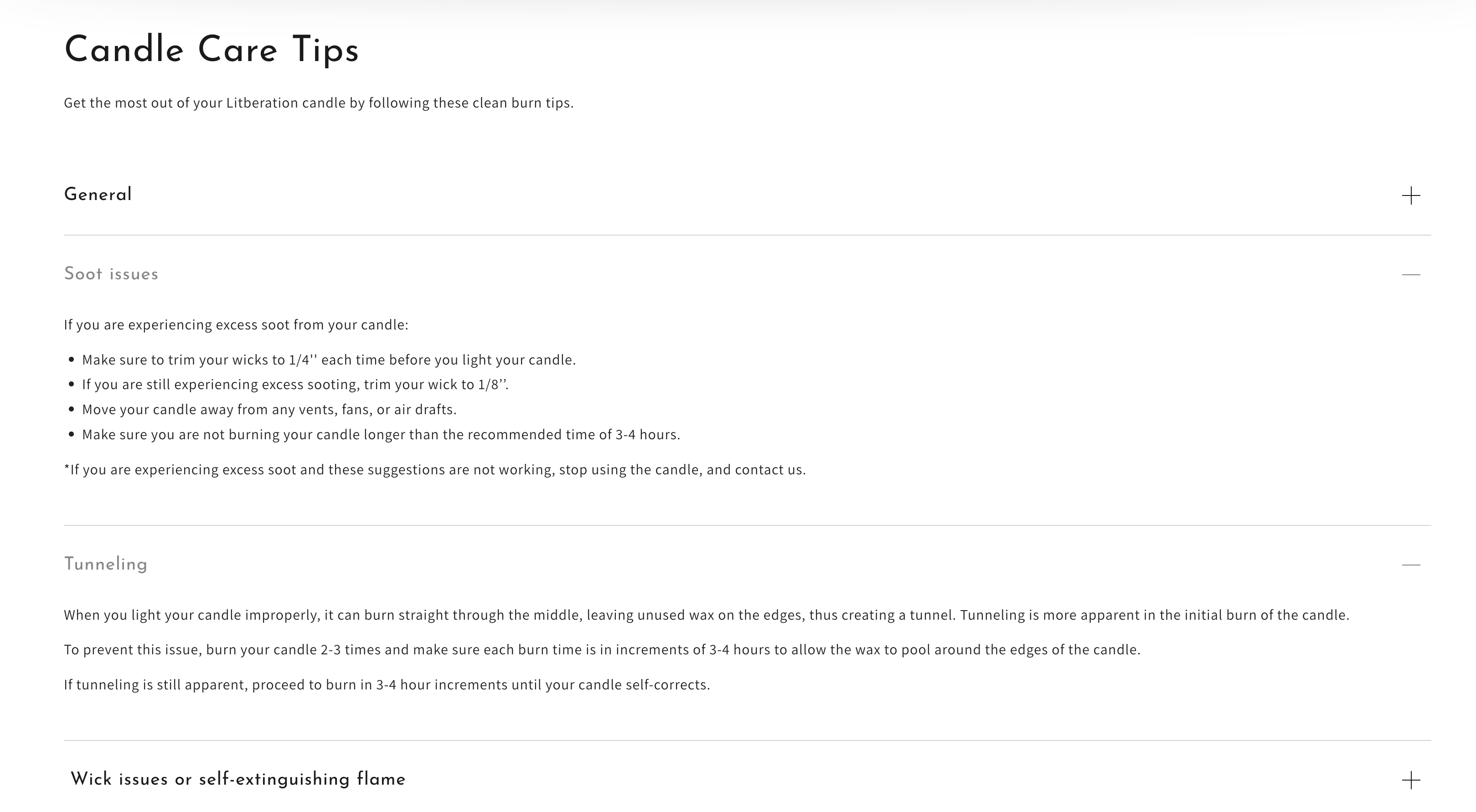Click the plus icon beside Wick issues
This screenshot has height=812, width=1476.
coord(1411,780)
